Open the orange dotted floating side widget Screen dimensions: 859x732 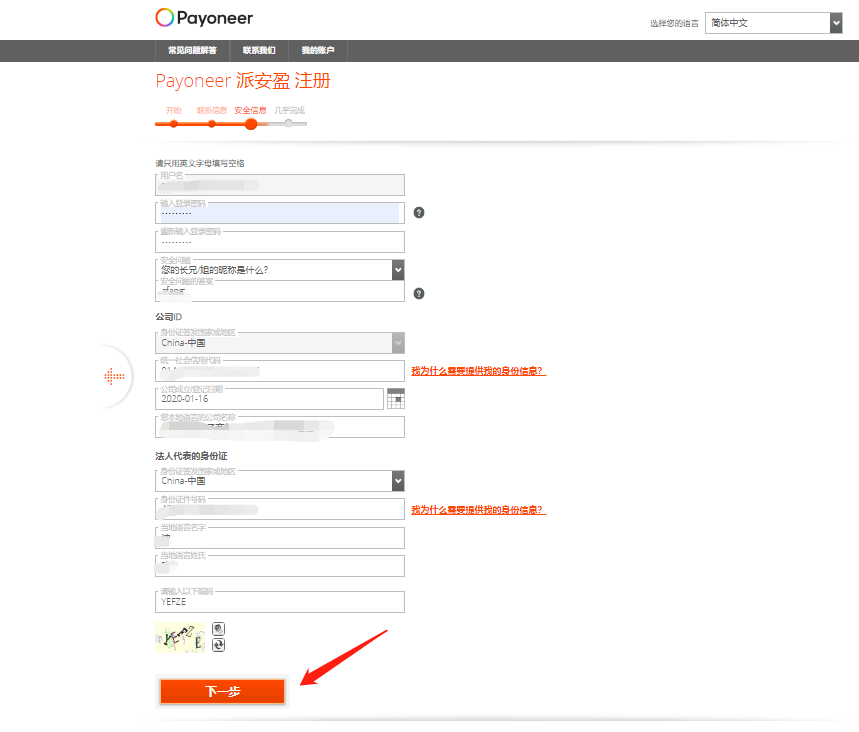point(114,376)
